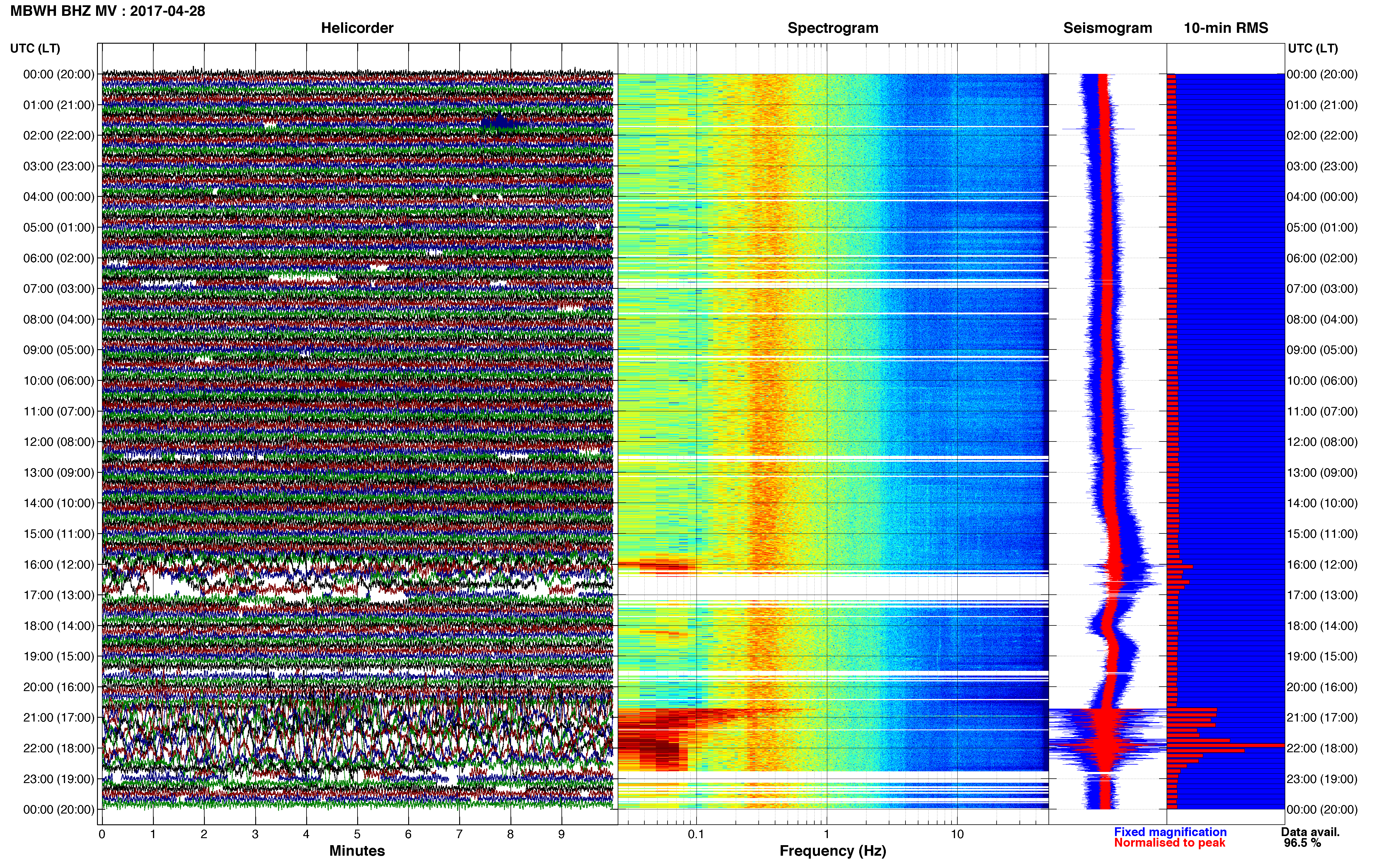Click 16:00 (12:00) on the Helicorder time axis

click(59, 564)
